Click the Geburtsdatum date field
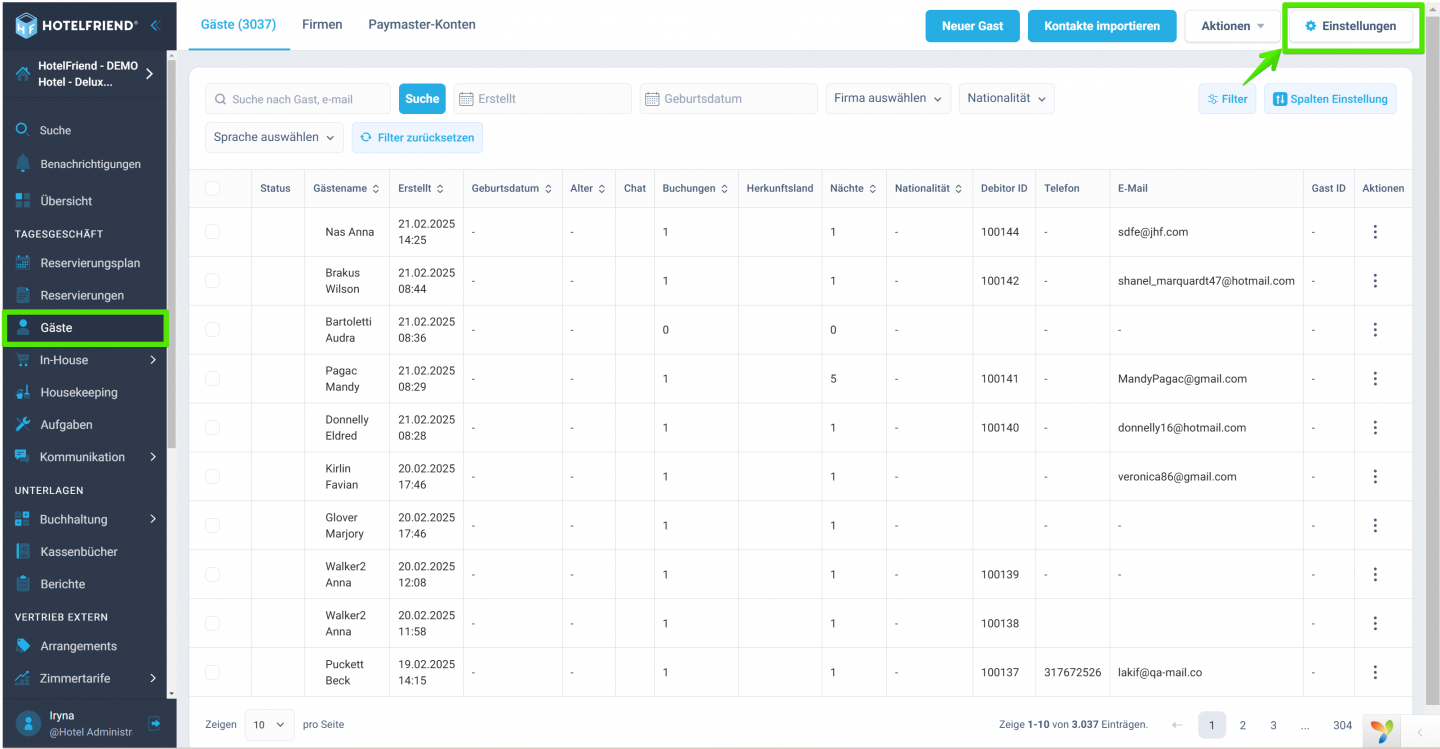The height and width of the screenshot is (749, 1440). coord(729,99)
